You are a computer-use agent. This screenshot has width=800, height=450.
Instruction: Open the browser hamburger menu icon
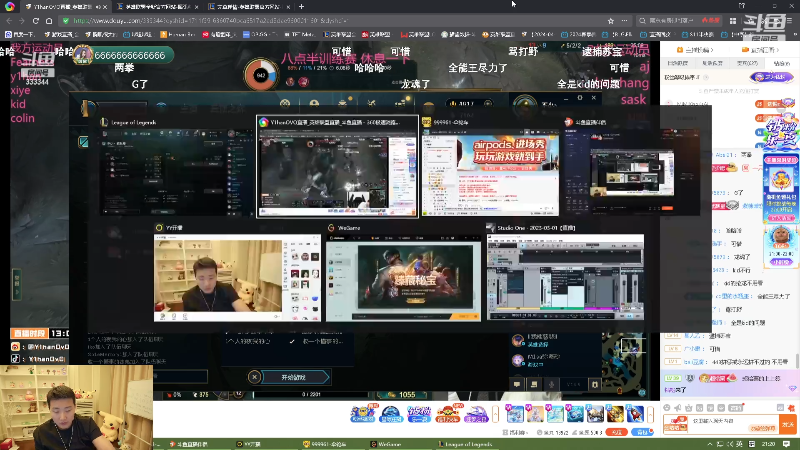click(x=789, y=21)
